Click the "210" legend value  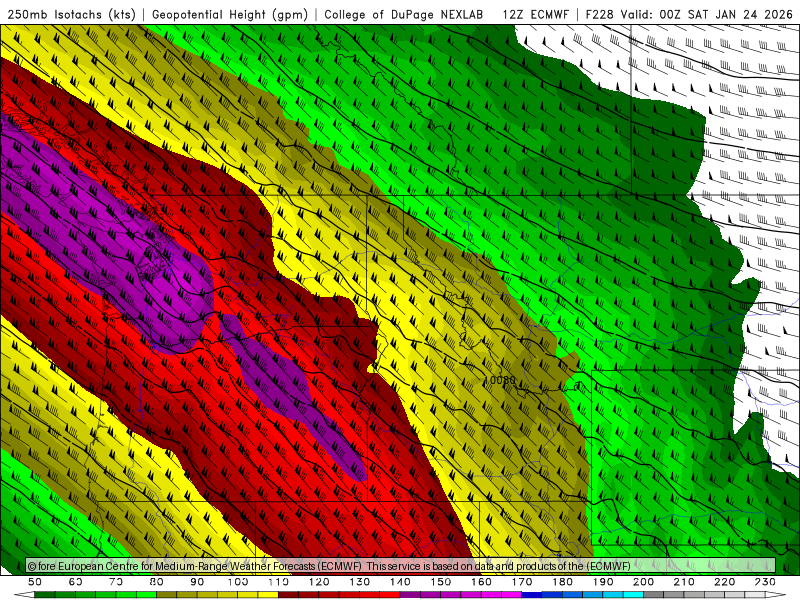[684, 582]
